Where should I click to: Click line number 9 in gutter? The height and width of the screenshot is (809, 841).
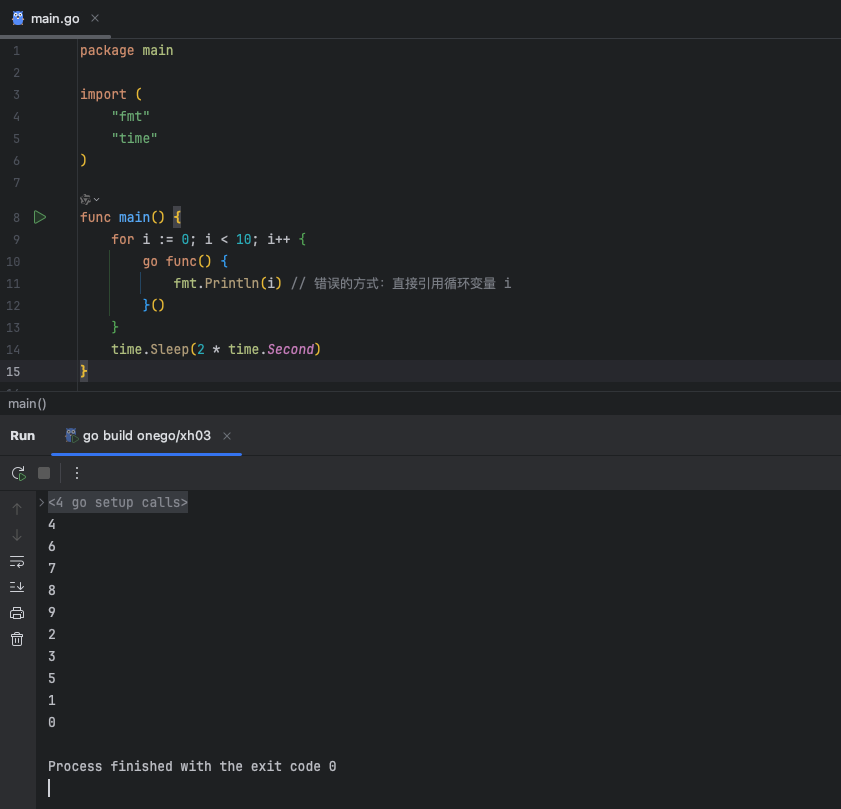pyautogui.click(x=17, y=240)
